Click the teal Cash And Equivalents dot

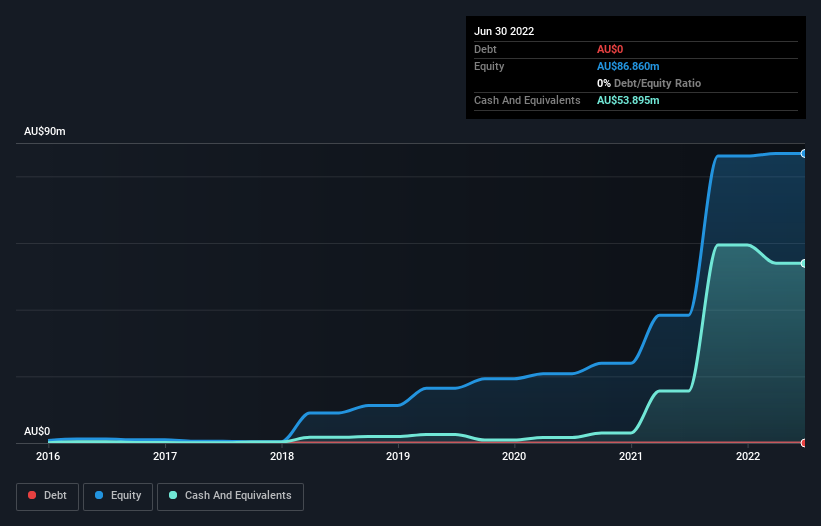click(x=173, y=495)
